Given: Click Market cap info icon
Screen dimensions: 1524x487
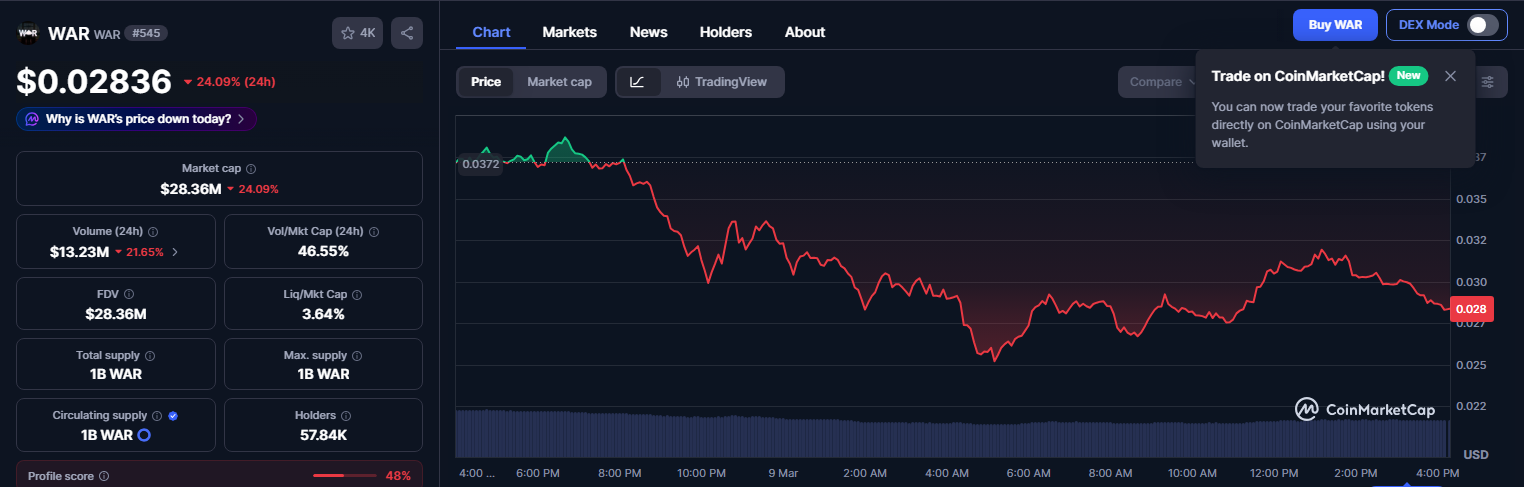Looking at the screenshot, I should tap(251, 169).
